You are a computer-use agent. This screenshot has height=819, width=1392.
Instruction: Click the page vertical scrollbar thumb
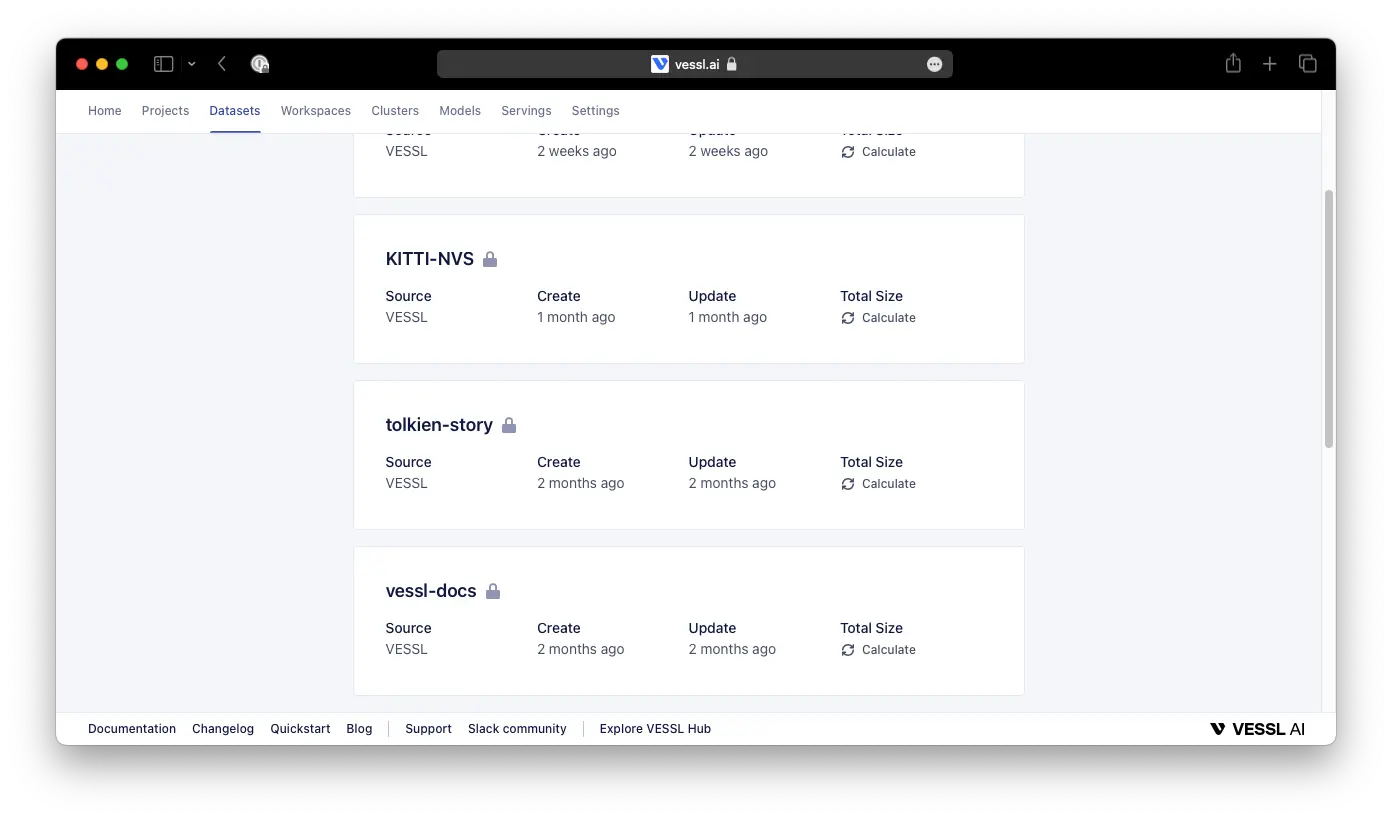click(x=1329, y=318)
